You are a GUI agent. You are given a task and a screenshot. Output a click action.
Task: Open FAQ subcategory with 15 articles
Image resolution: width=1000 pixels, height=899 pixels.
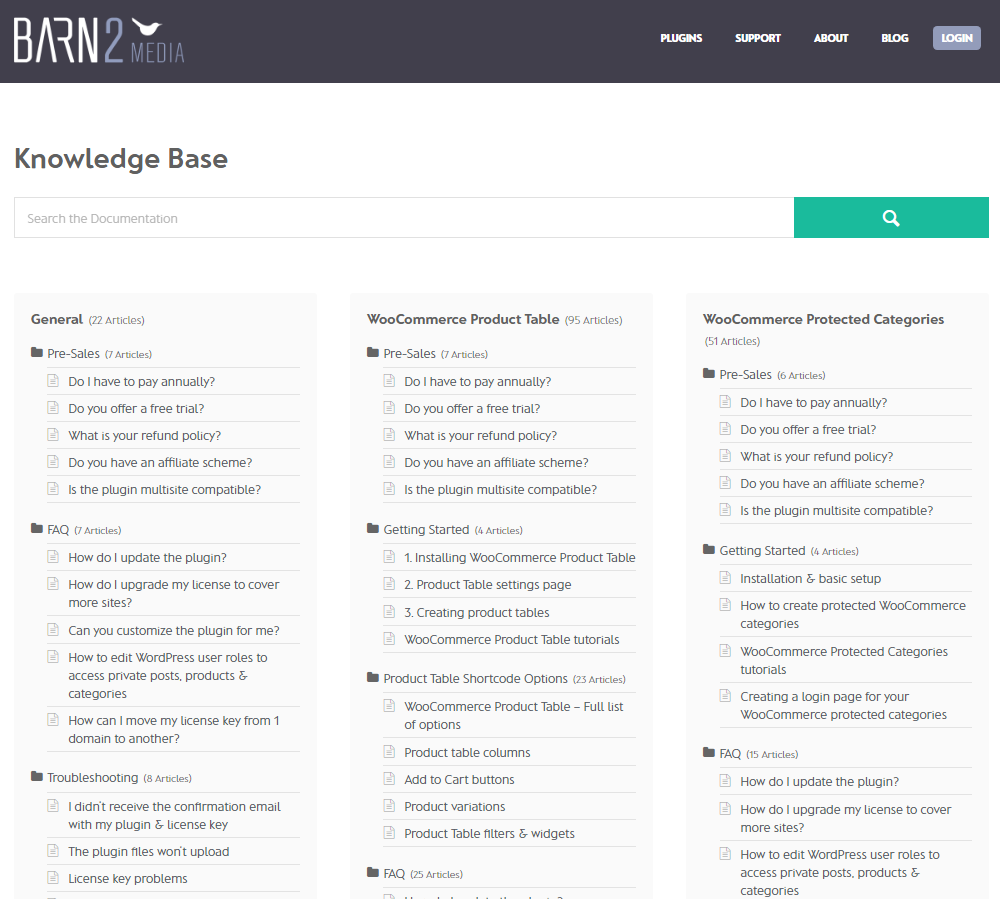tap(730, 754)
